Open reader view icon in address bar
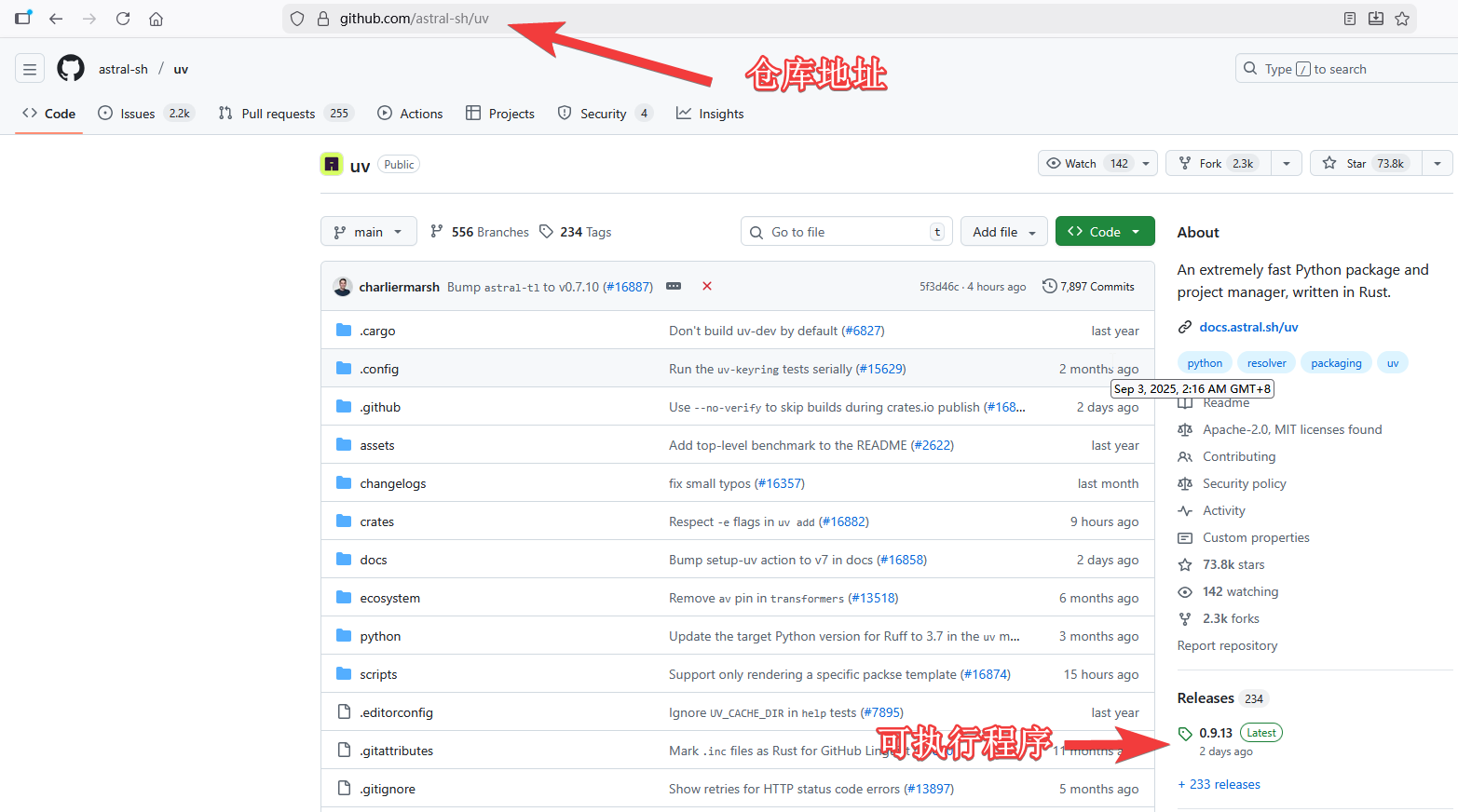The width and height of the screenshot is (1458, 812). pyautogui.click(x=1350, y=19)
